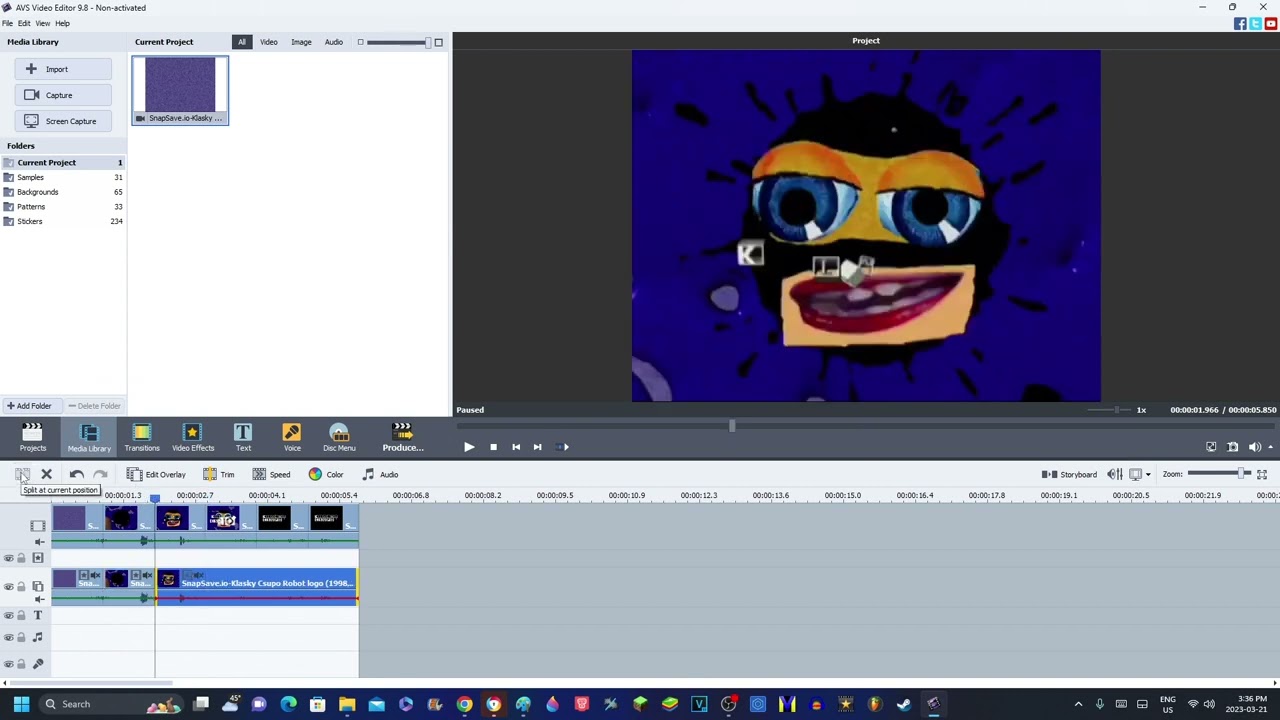
Task: Select the Audio media filter tab
Action: pos(334,42)
